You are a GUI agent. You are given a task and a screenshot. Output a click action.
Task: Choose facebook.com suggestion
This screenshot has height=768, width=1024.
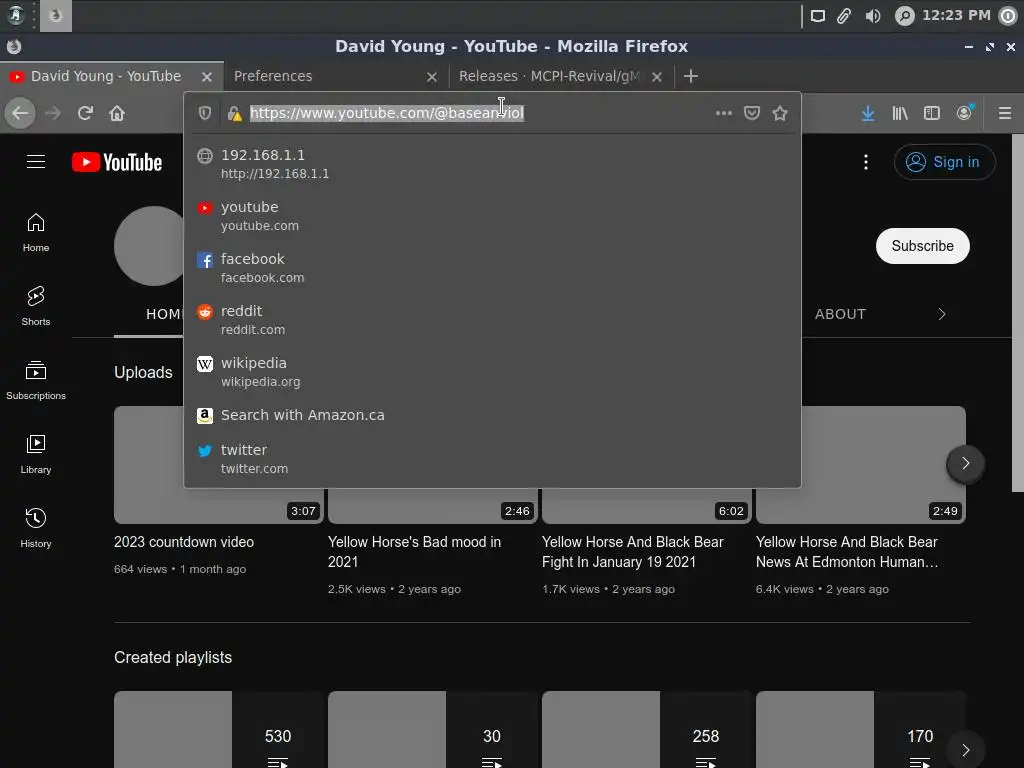[492, 268]
